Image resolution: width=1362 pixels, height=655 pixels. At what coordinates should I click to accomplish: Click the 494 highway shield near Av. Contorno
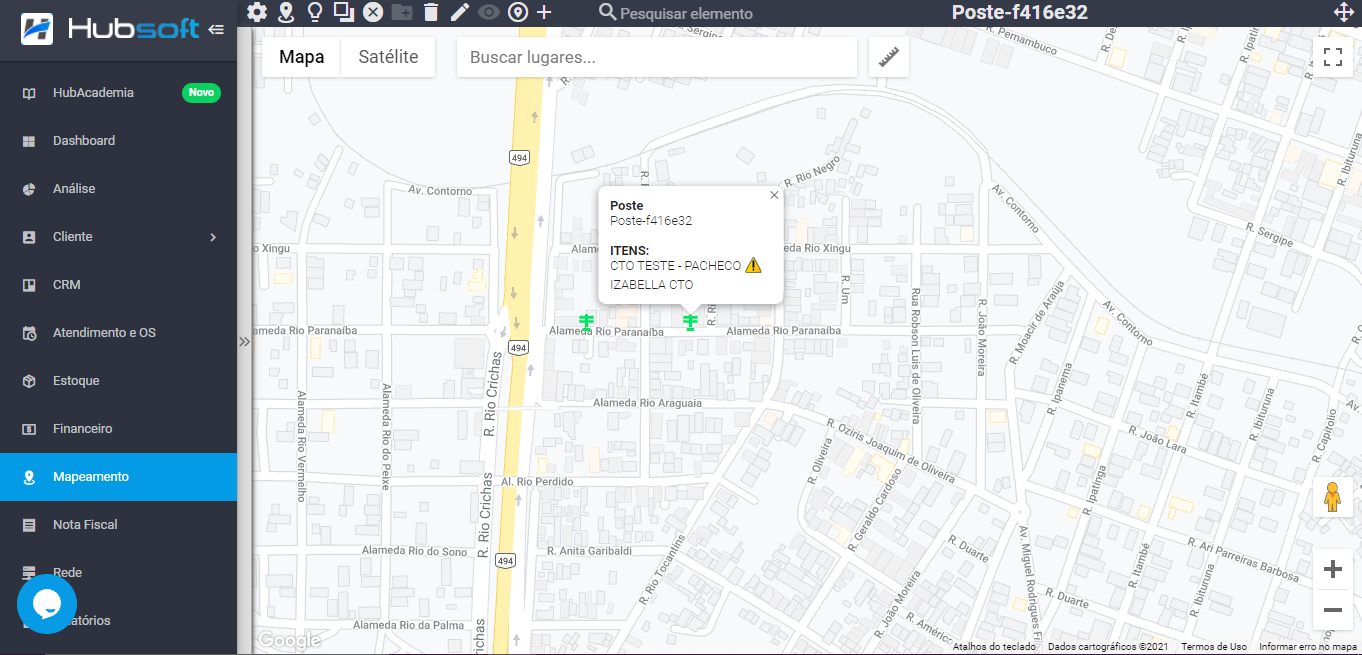coord(519,158)
